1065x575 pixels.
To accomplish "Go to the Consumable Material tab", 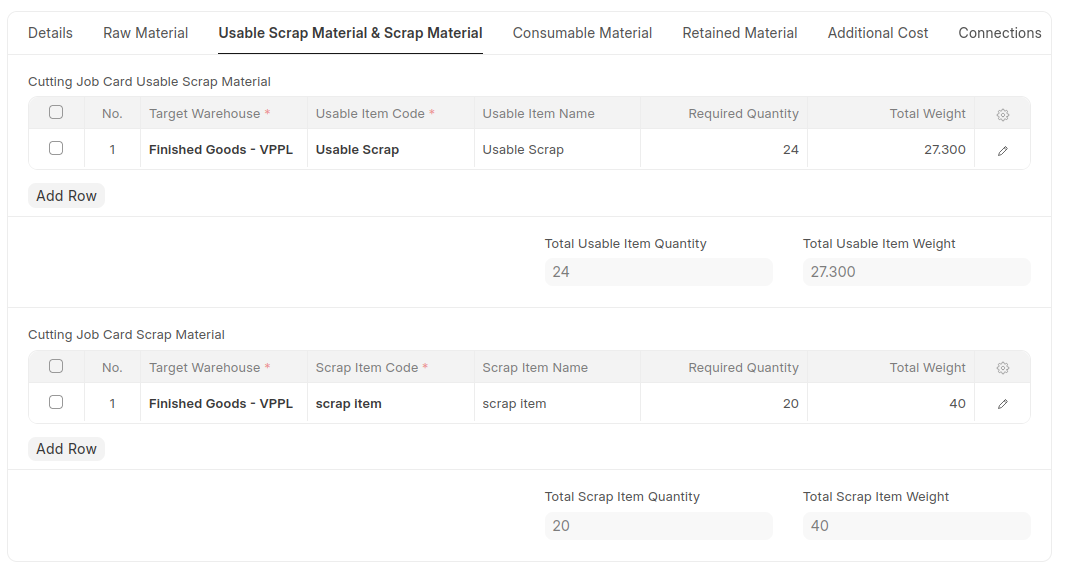I will 582,33.
